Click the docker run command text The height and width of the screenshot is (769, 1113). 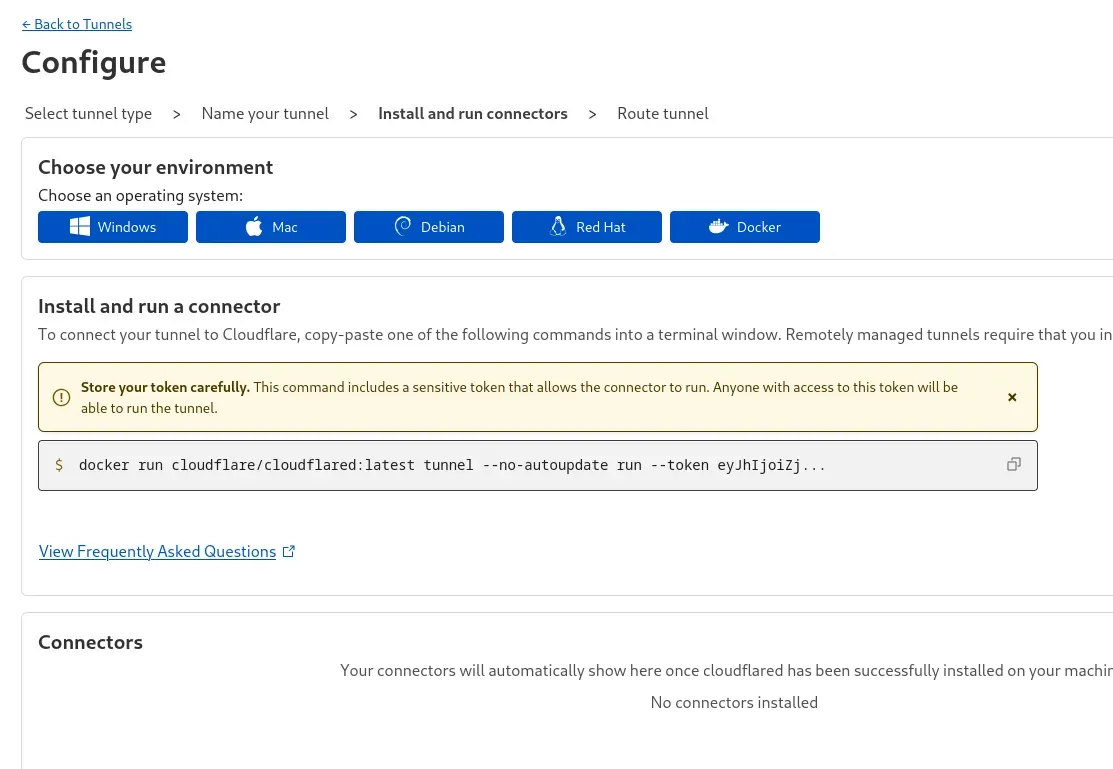pyautogui.click(x=452, y=465)
